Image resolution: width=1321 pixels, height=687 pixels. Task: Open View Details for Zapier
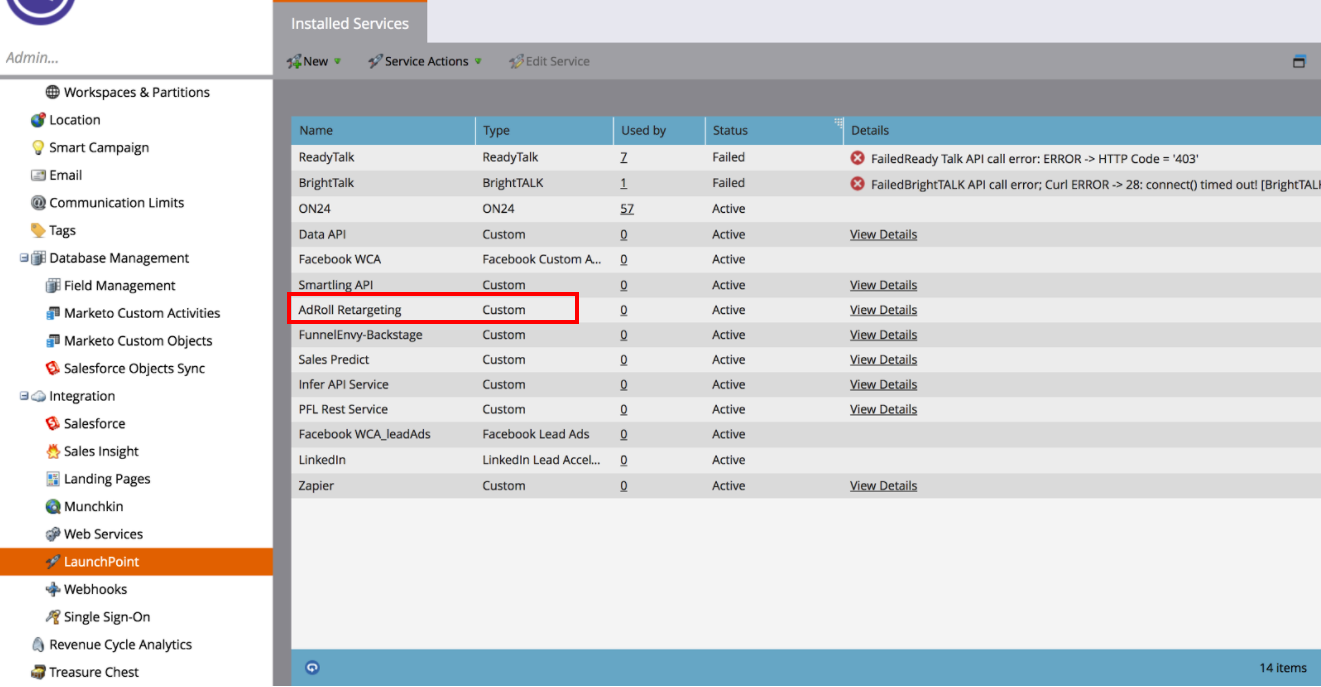point(883,486)
